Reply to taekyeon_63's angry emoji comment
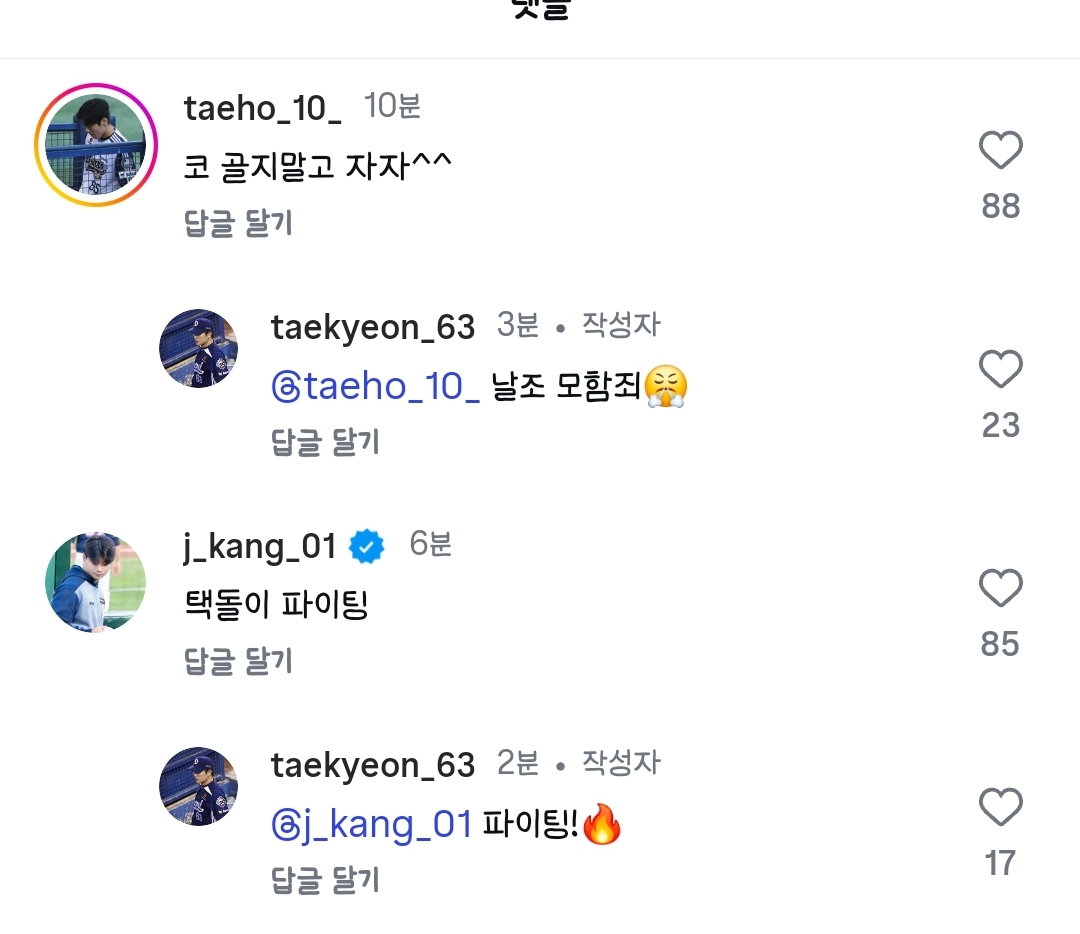Screen dimensions: 1080x934 [325, 442]
